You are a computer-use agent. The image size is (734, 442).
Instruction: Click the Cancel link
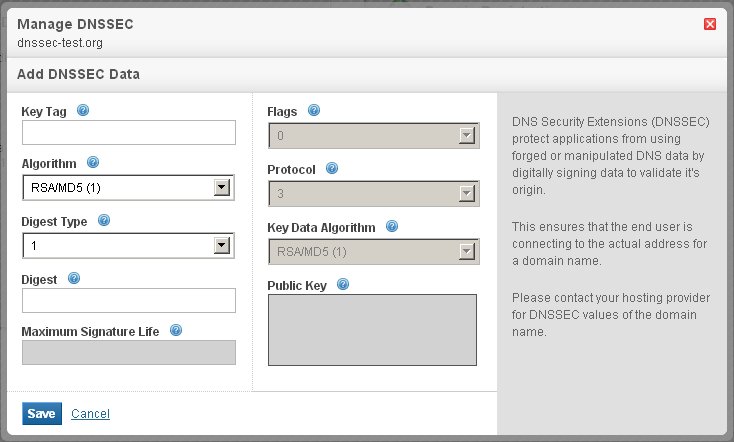(90, 414)
